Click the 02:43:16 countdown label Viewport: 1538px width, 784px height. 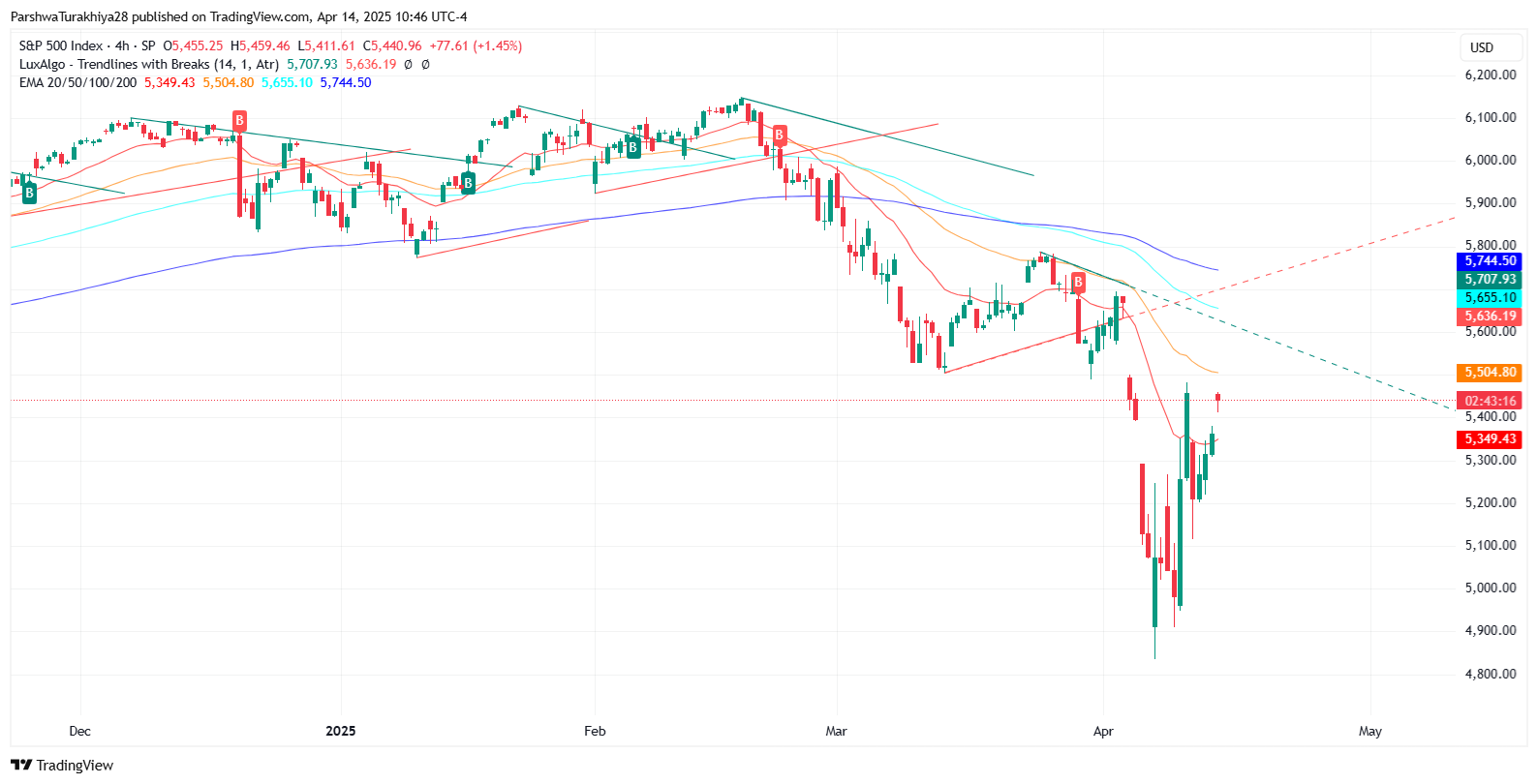coord(1490,401)
